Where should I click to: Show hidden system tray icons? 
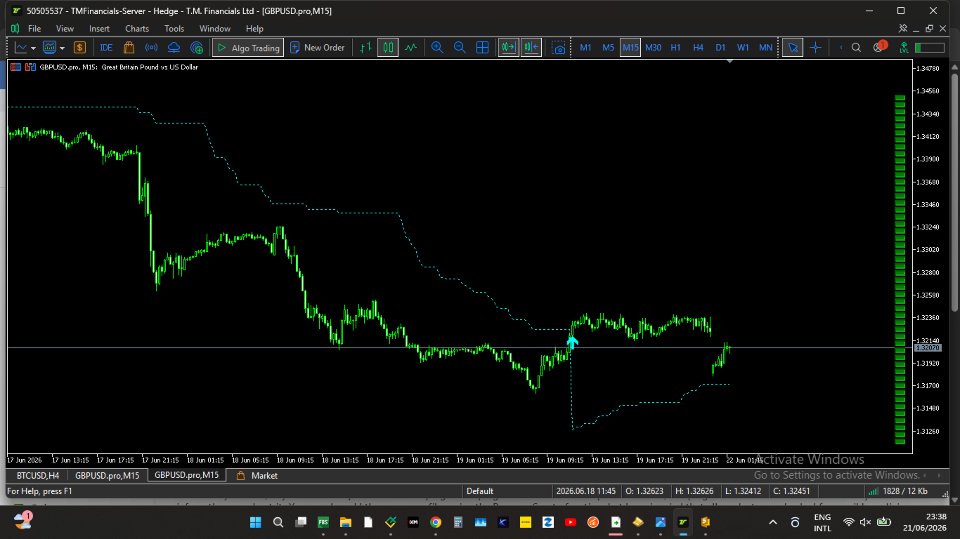(x=773, y=522)
